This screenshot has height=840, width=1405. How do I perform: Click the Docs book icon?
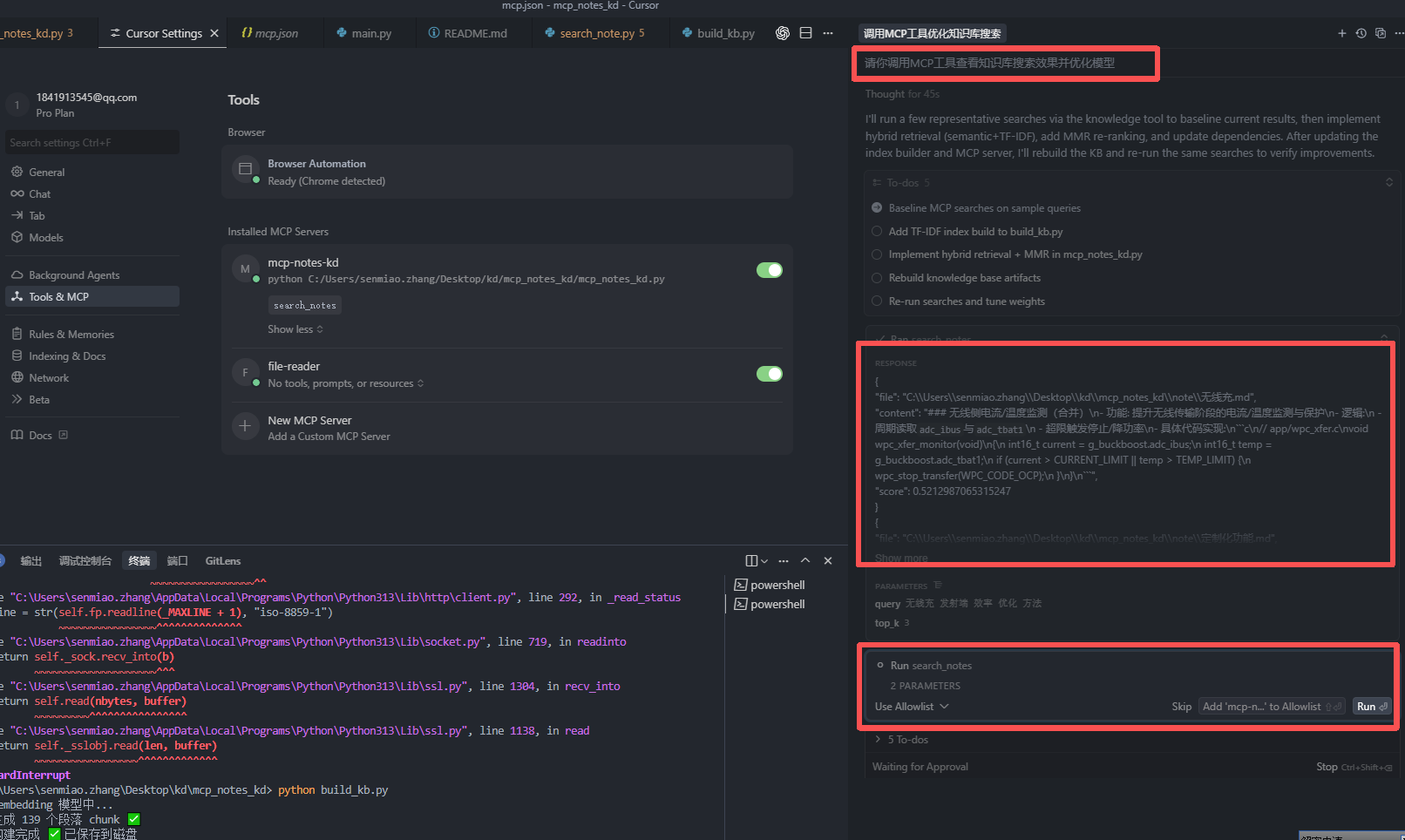coord(17,435)
